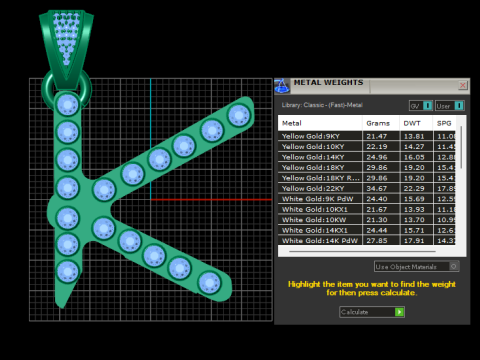Image resolution: width=480 pixels, height=360 pixels.
Task: Select the White Gold:10KW row
Action: (367, 220)
